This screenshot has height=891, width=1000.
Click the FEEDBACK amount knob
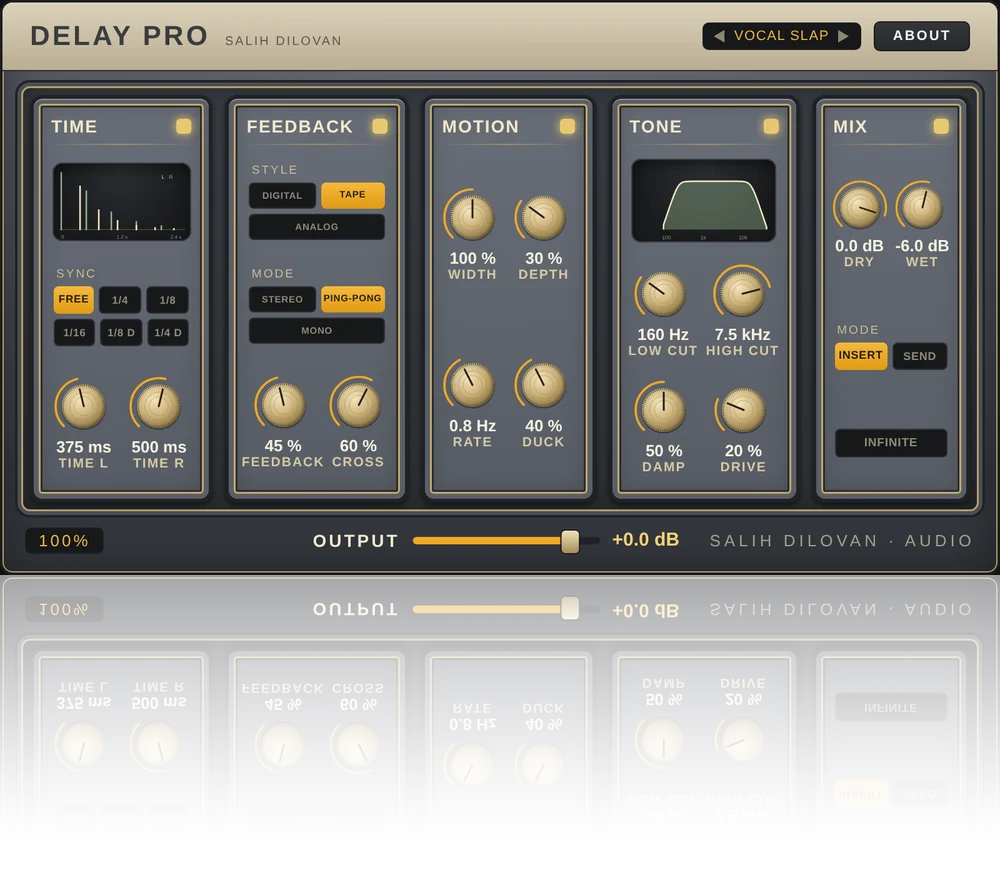pyautogui.click(x=283, y=405)
